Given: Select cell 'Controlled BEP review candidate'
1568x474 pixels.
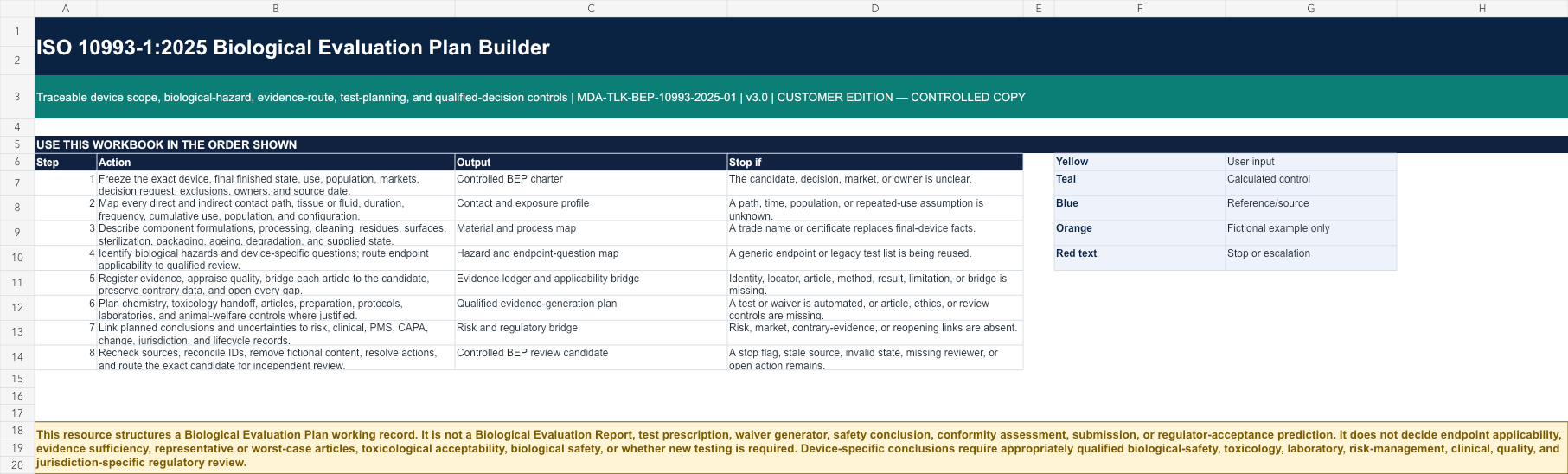Looking at the screenshot, I should point(591,357).
